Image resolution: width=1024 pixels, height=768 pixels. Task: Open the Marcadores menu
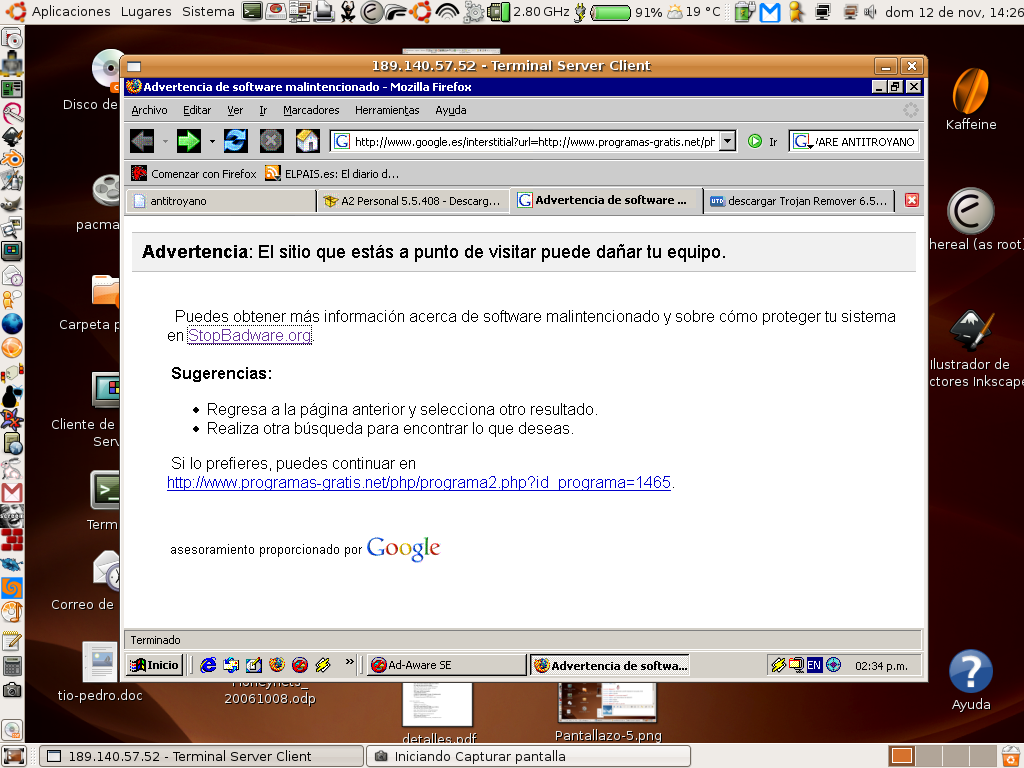[x=311, y=110]
